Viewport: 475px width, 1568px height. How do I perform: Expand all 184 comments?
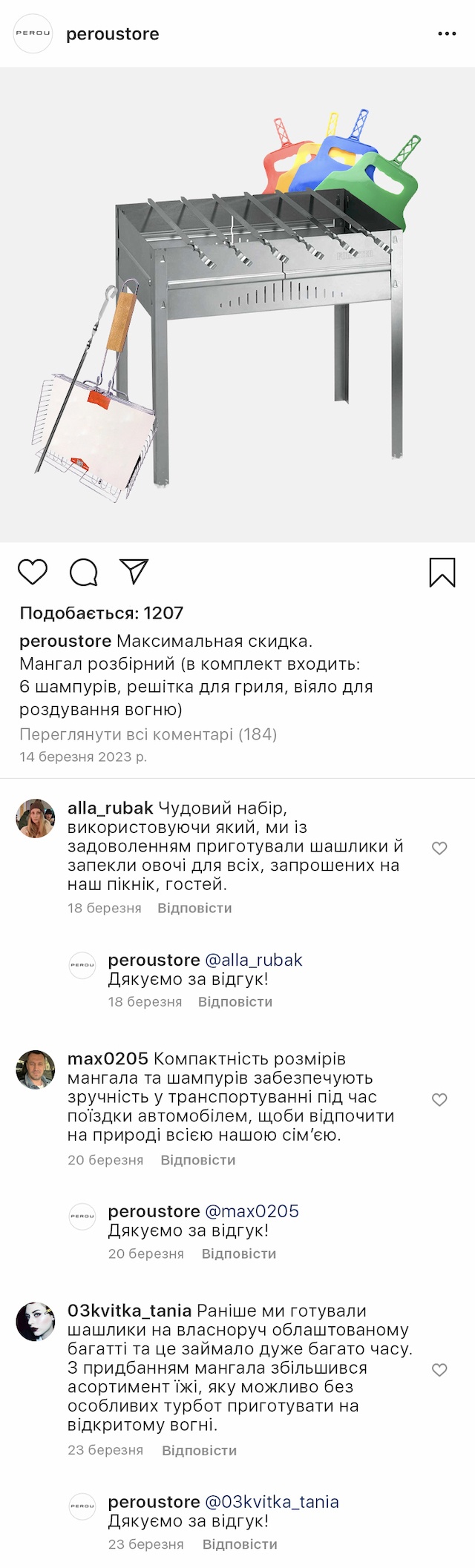(148, 734)
